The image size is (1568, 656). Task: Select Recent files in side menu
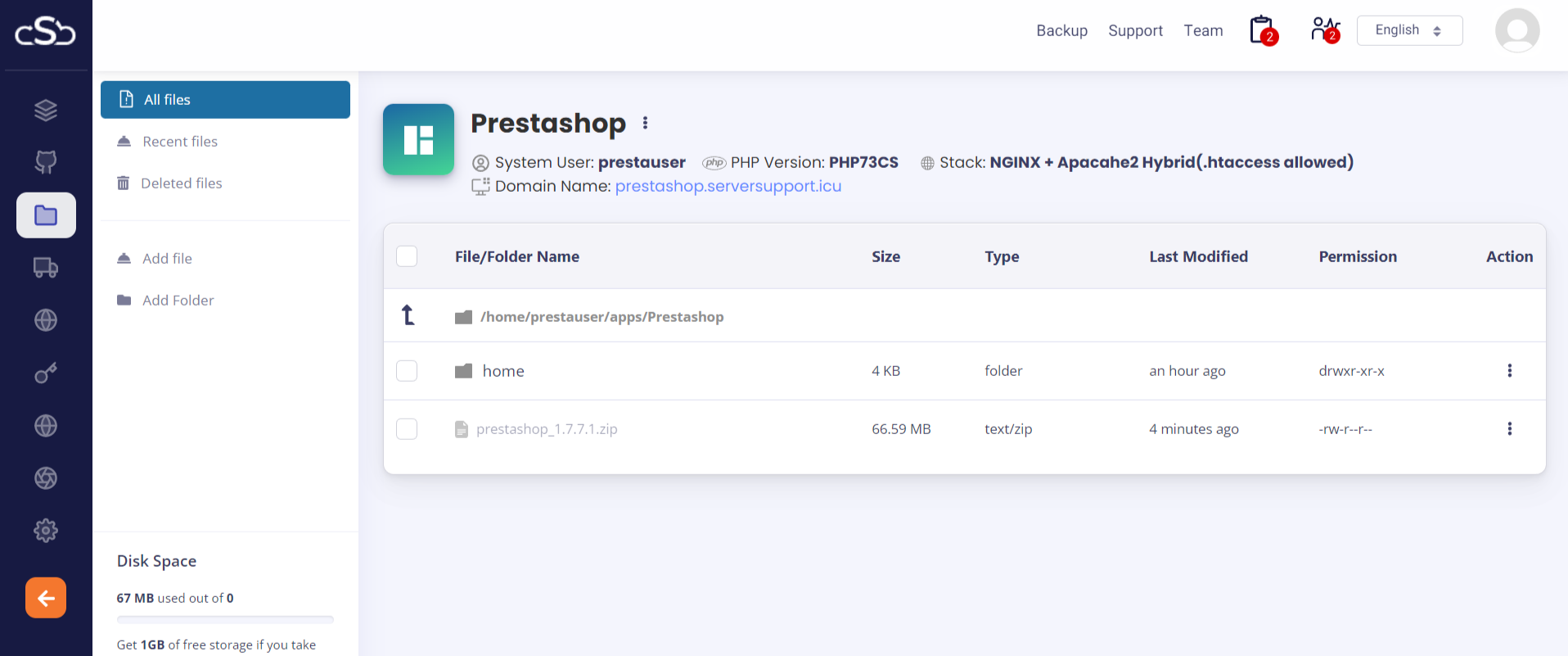(x=180, y=142)
